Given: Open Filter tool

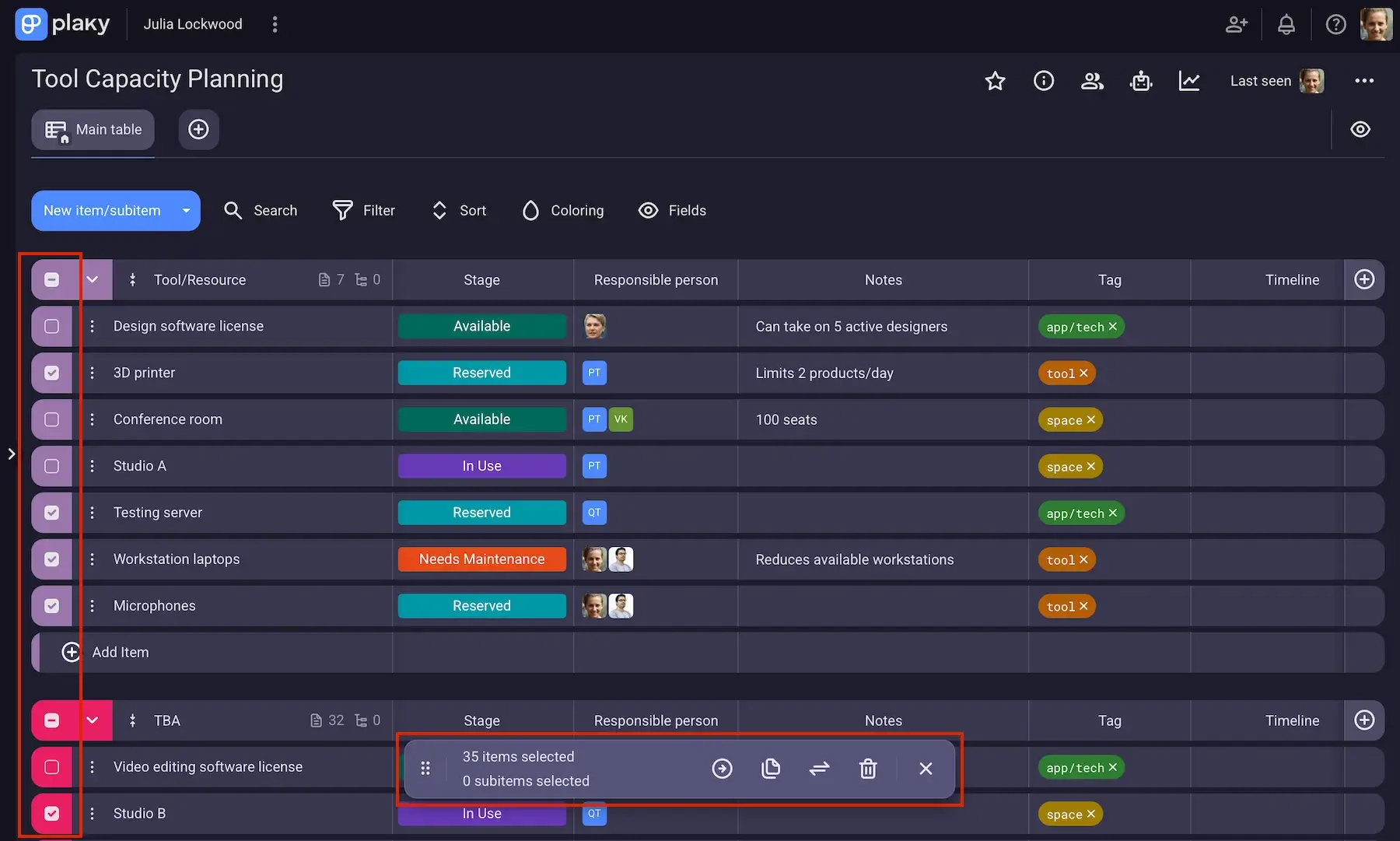Looking at the screenshot, I should point(364,211).
